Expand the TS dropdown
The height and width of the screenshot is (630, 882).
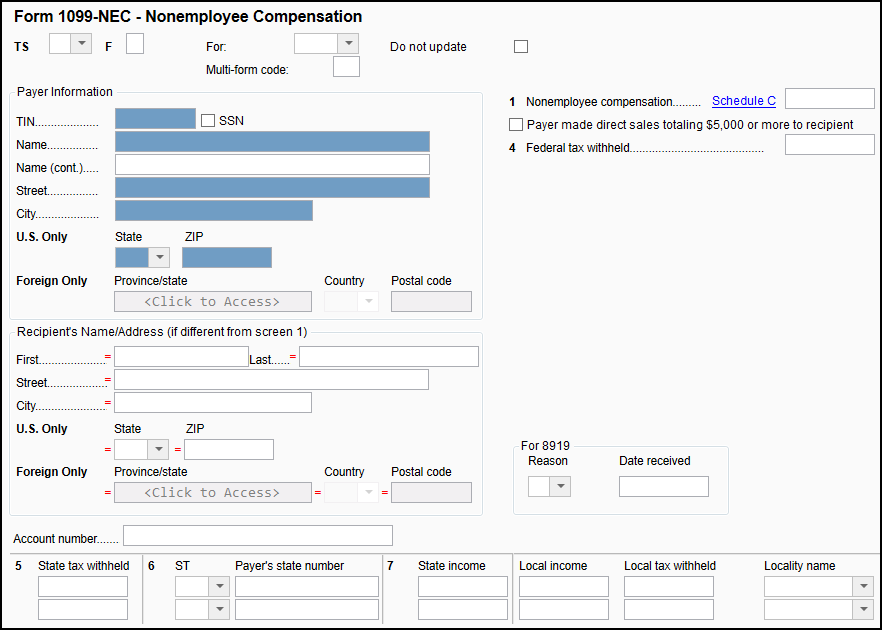(x=81, y=44)
